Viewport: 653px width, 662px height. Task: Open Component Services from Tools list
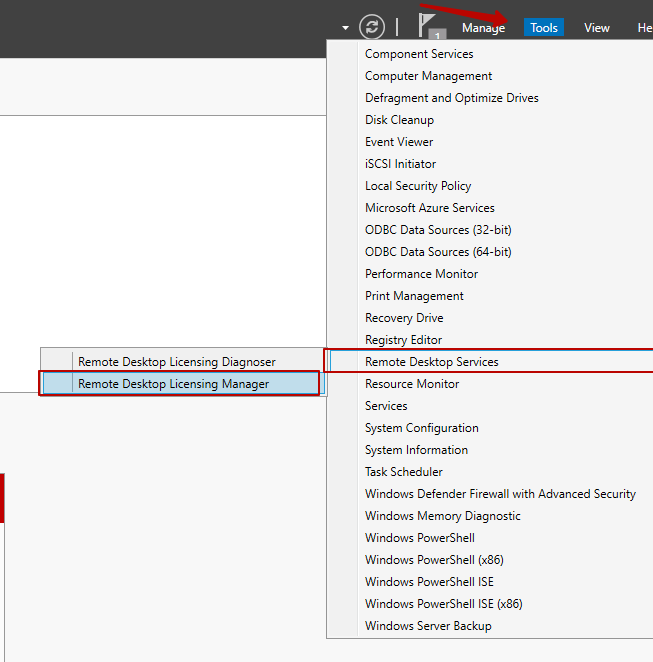pos(419,54)
